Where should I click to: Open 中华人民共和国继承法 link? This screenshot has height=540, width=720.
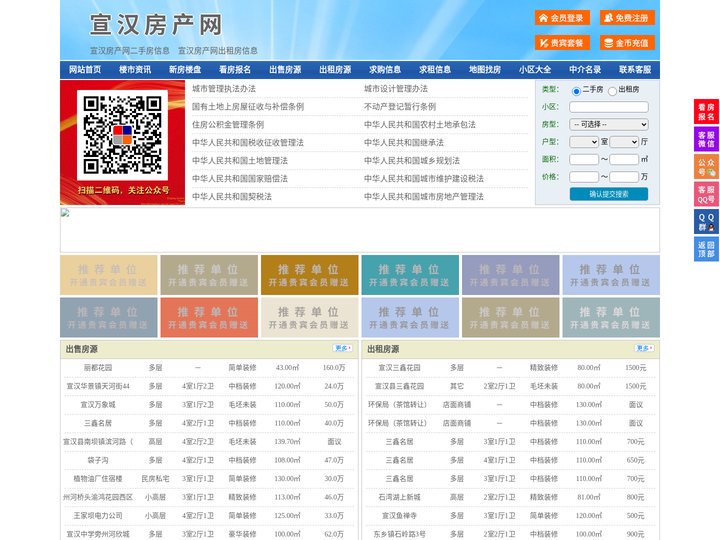pyautogui.click(x=404, y=143)
